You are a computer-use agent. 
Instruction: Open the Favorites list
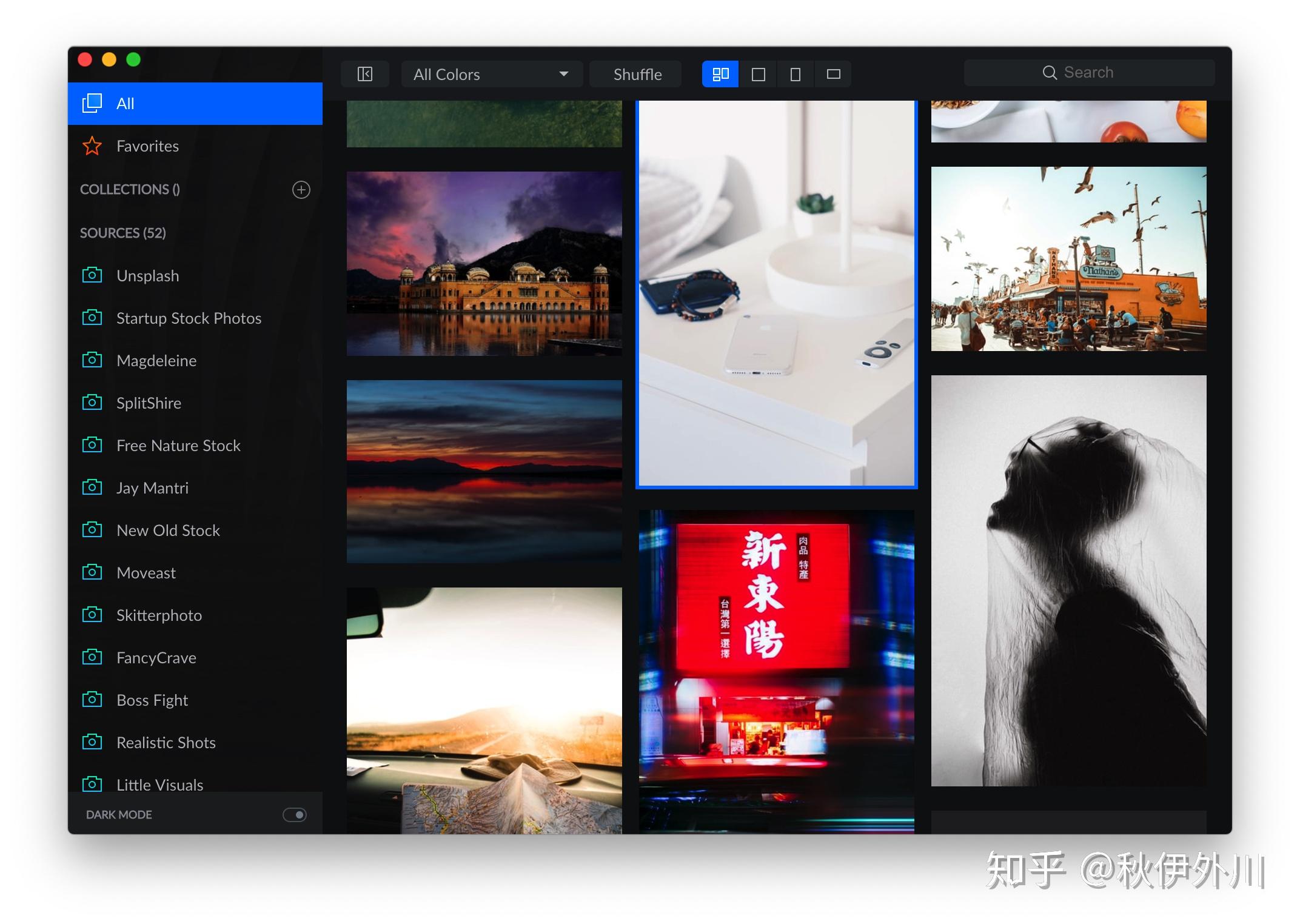pyautogui.click(x=195, y=146)
